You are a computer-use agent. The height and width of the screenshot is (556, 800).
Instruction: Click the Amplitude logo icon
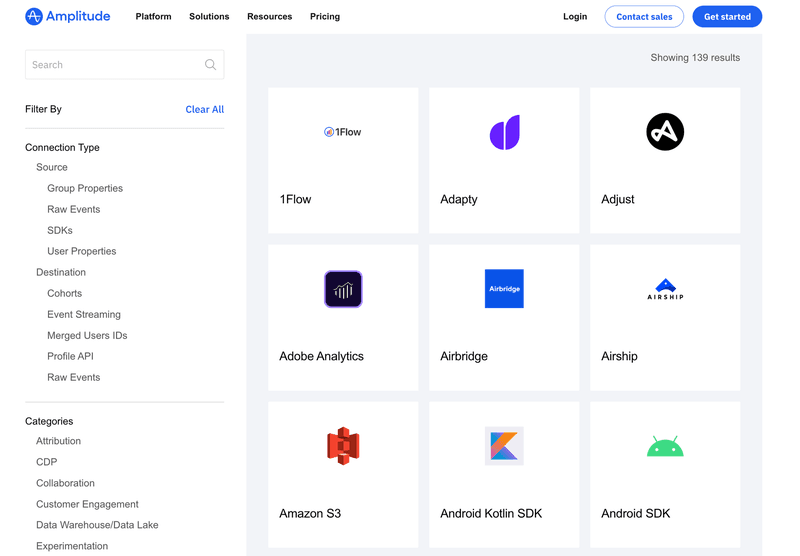(34, 16)
